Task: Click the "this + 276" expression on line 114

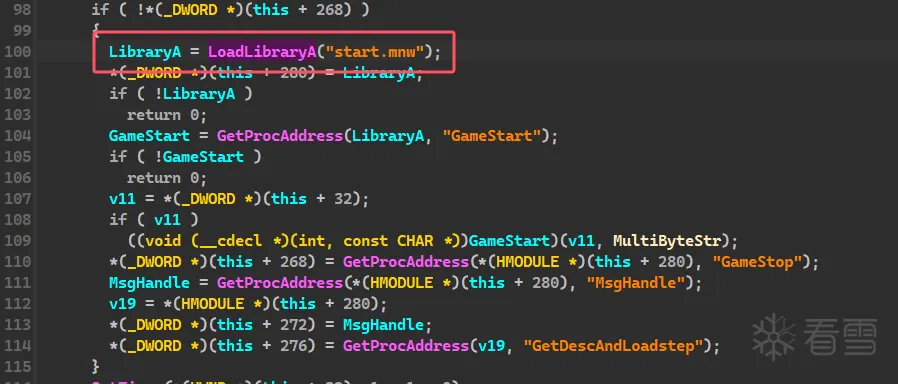Action: (x=262, y=346)
